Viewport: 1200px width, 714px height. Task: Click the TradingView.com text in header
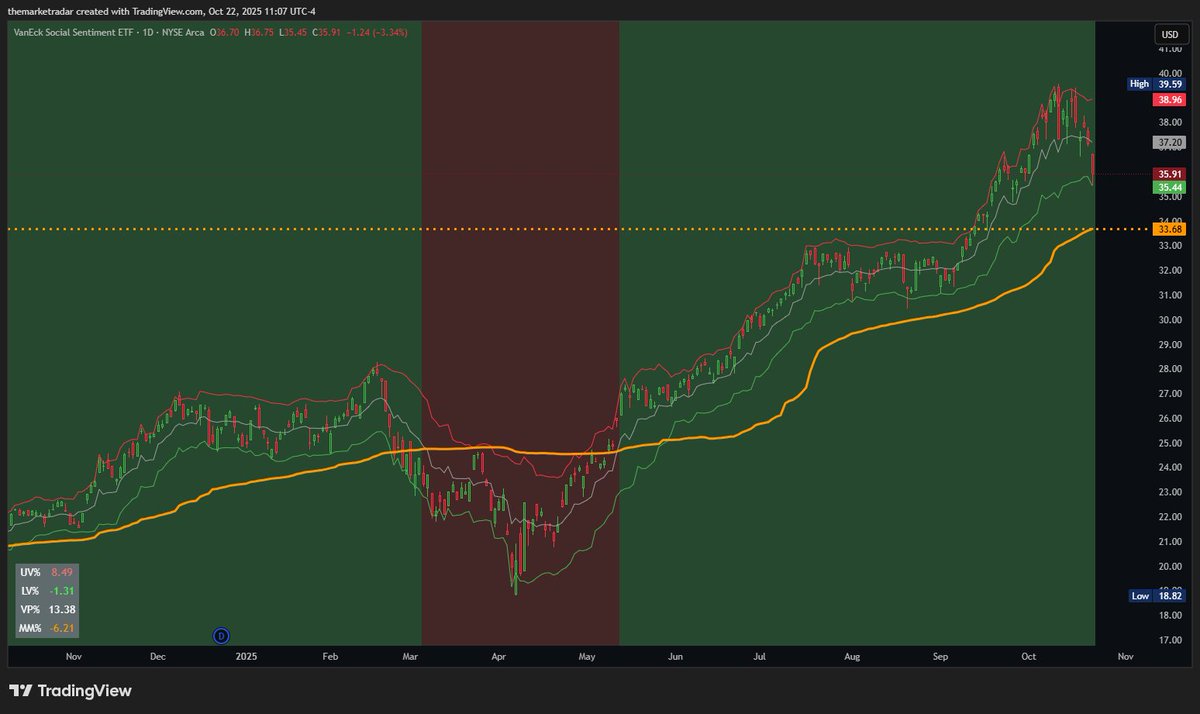[x=169, y=9]
